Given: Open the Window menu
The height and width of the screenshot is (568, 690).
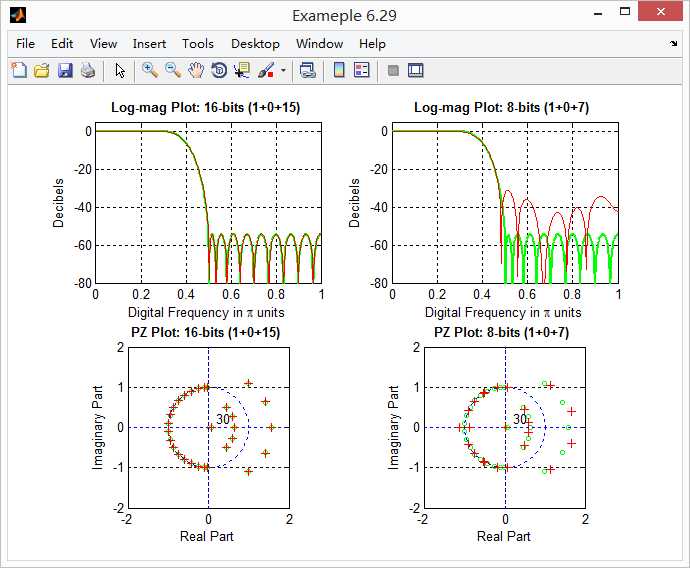Looking at the screenshot, I should (319, 44).
